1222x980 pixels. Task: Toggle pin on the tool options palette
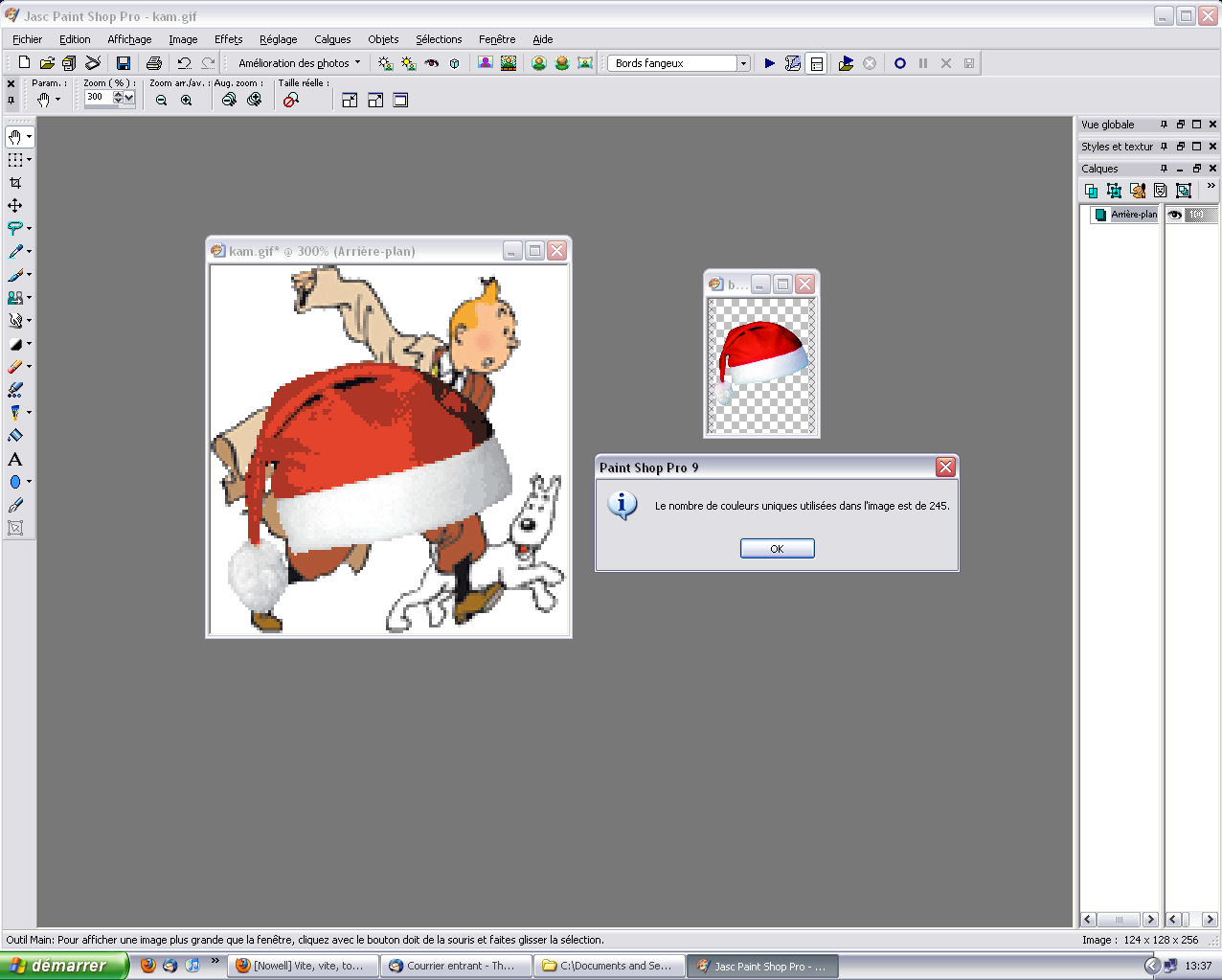pyautogui.click(x=11, y=100)
